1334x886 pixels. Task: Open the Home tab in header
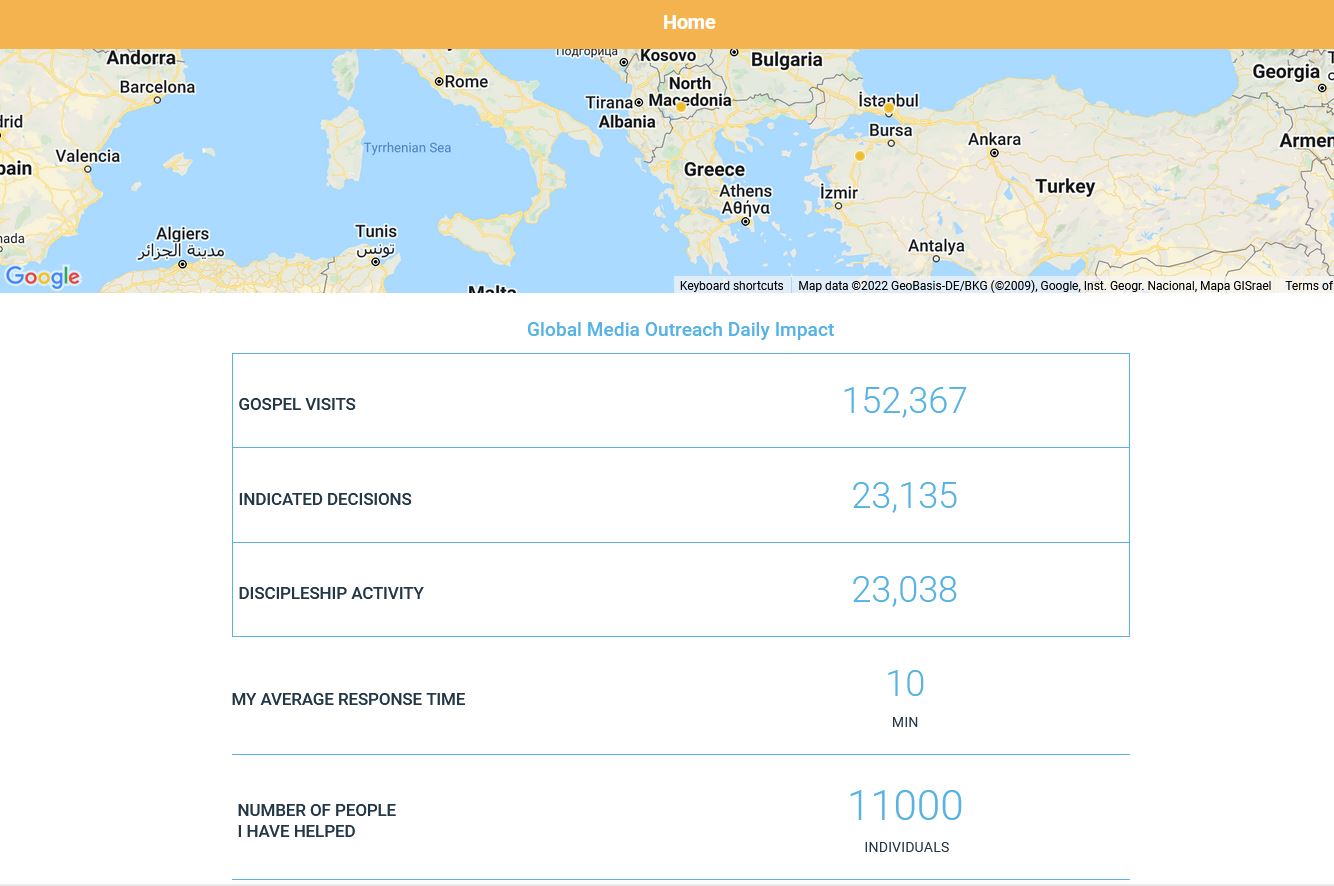tap(688, 22)
